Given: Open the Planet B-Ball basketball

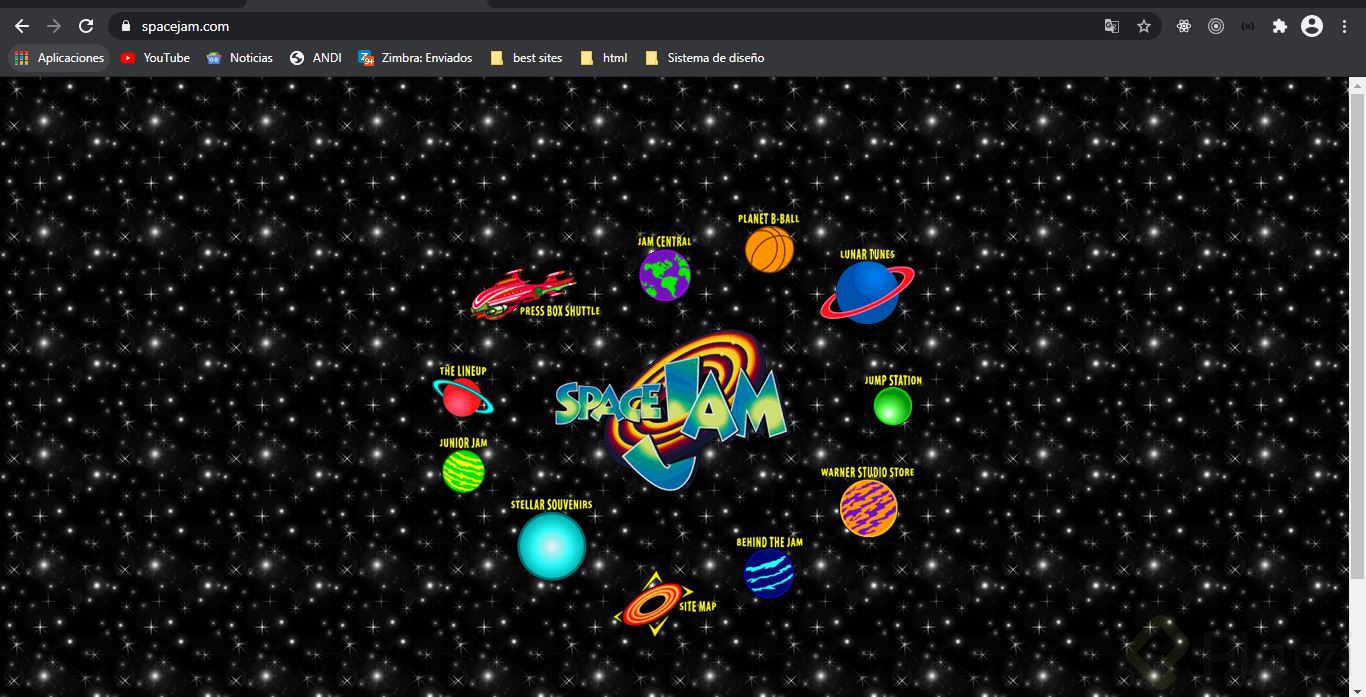Looking at the screenshot, I should click(769, 249).
